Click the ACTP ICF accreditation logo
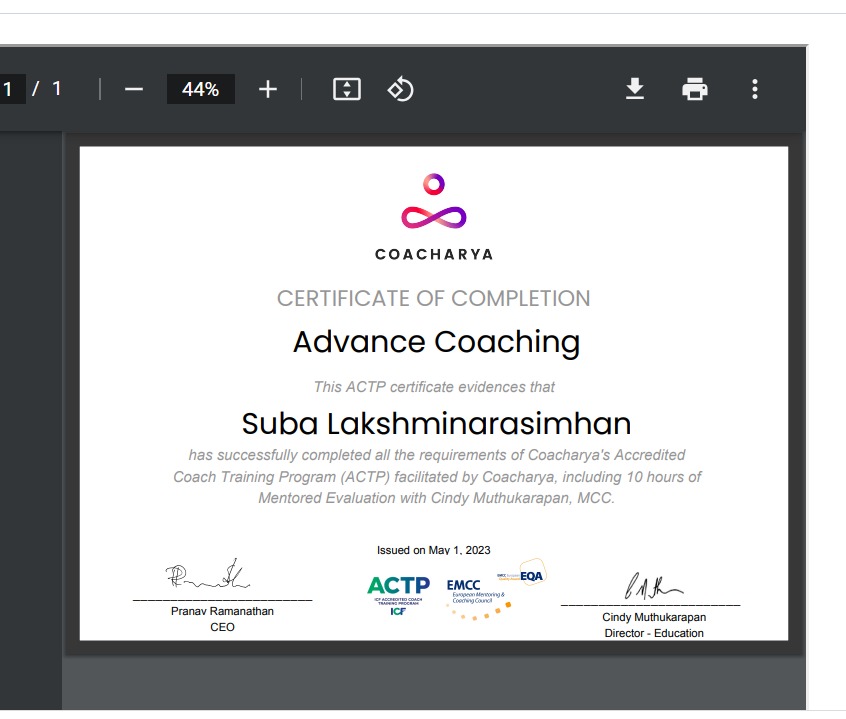This screenshot has height=719, width=846. [398, 594]
